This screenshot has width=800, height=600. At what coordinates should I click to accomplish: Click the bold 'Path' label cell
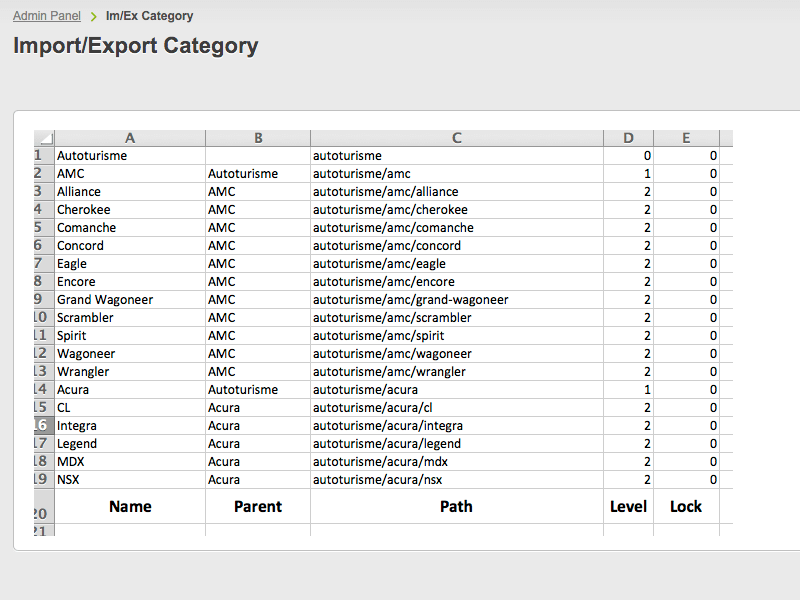tap(457, 506)
